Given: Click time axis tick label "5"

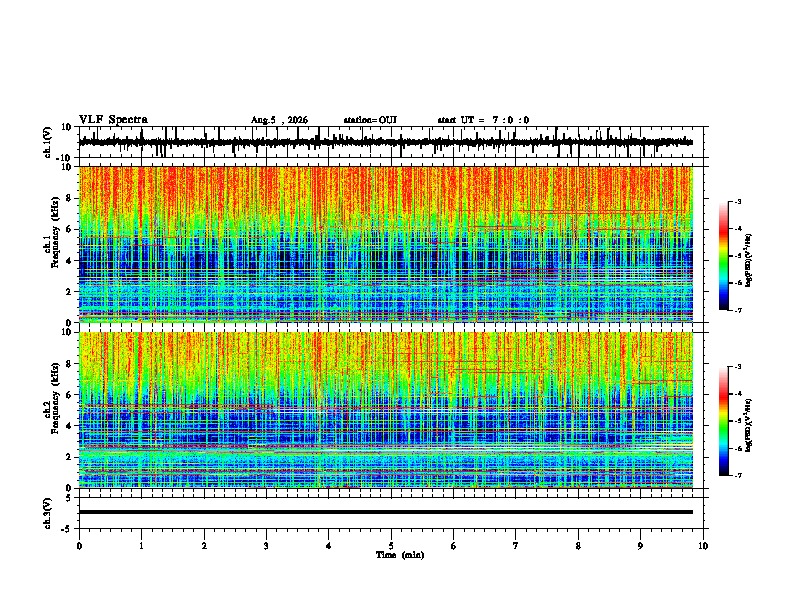Looking at the screenshot, I should 391,546.
